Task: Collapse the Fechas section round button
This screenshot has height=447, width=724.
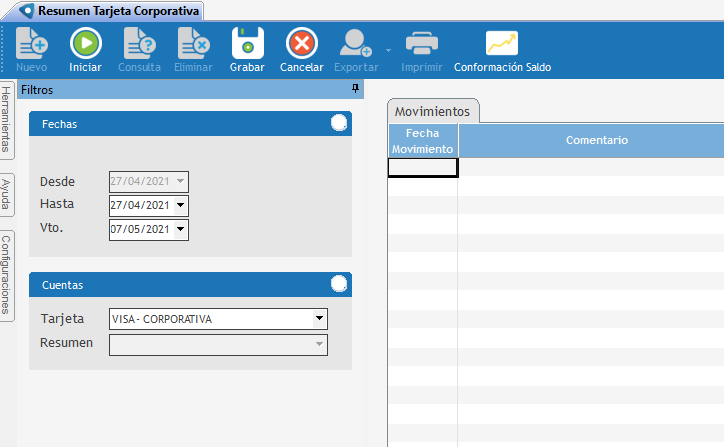Action: pos(339,124)
